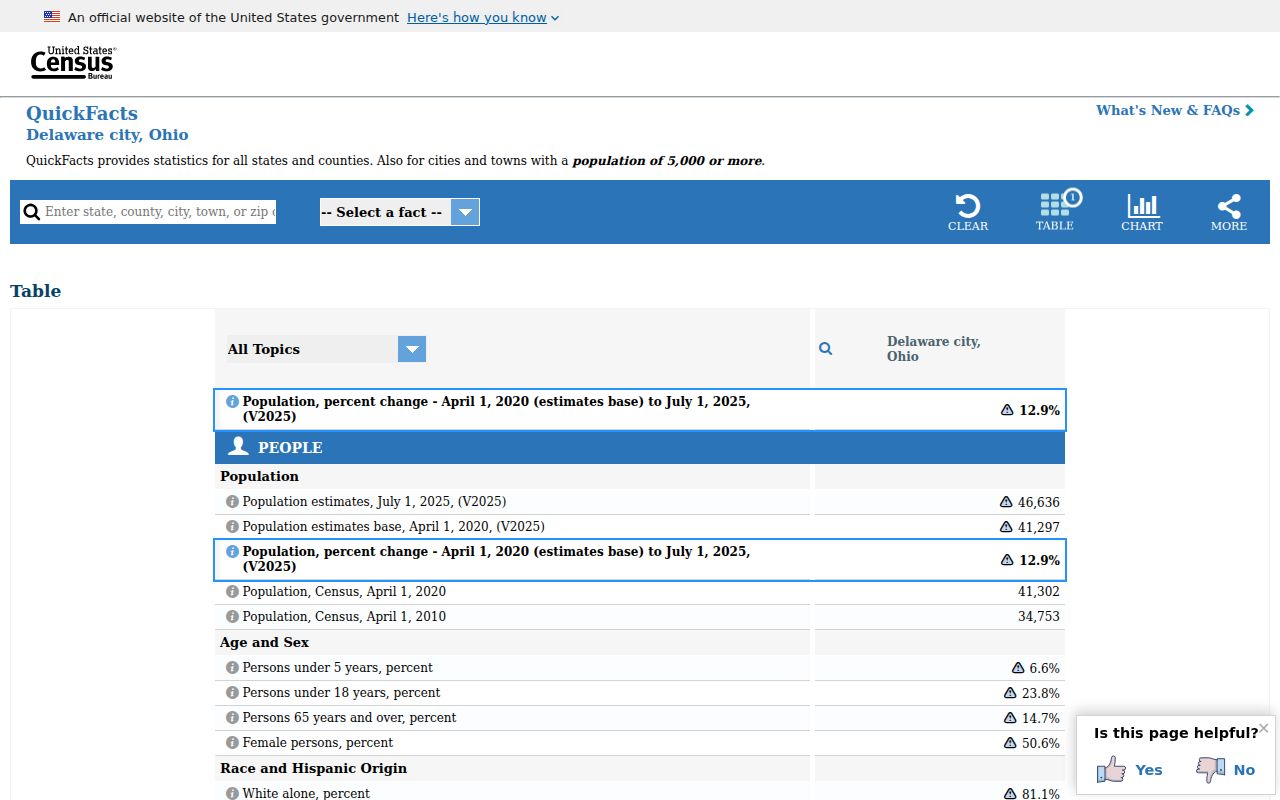
Task: Click the United States Census Bureau logo
Action: point(73,63)
